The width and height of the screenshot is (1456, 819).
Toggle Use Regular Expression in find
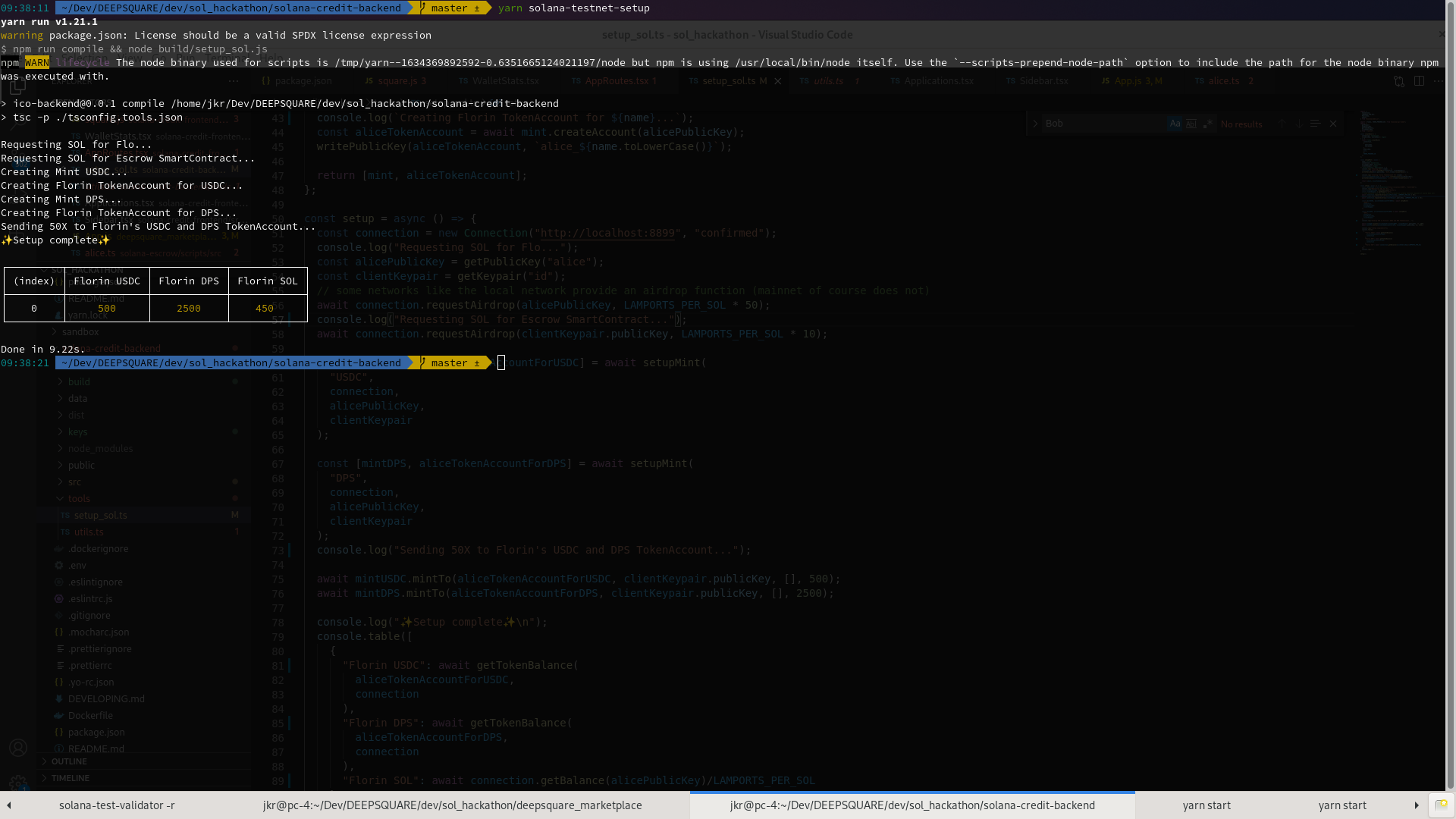click(x=1207, y=124)
